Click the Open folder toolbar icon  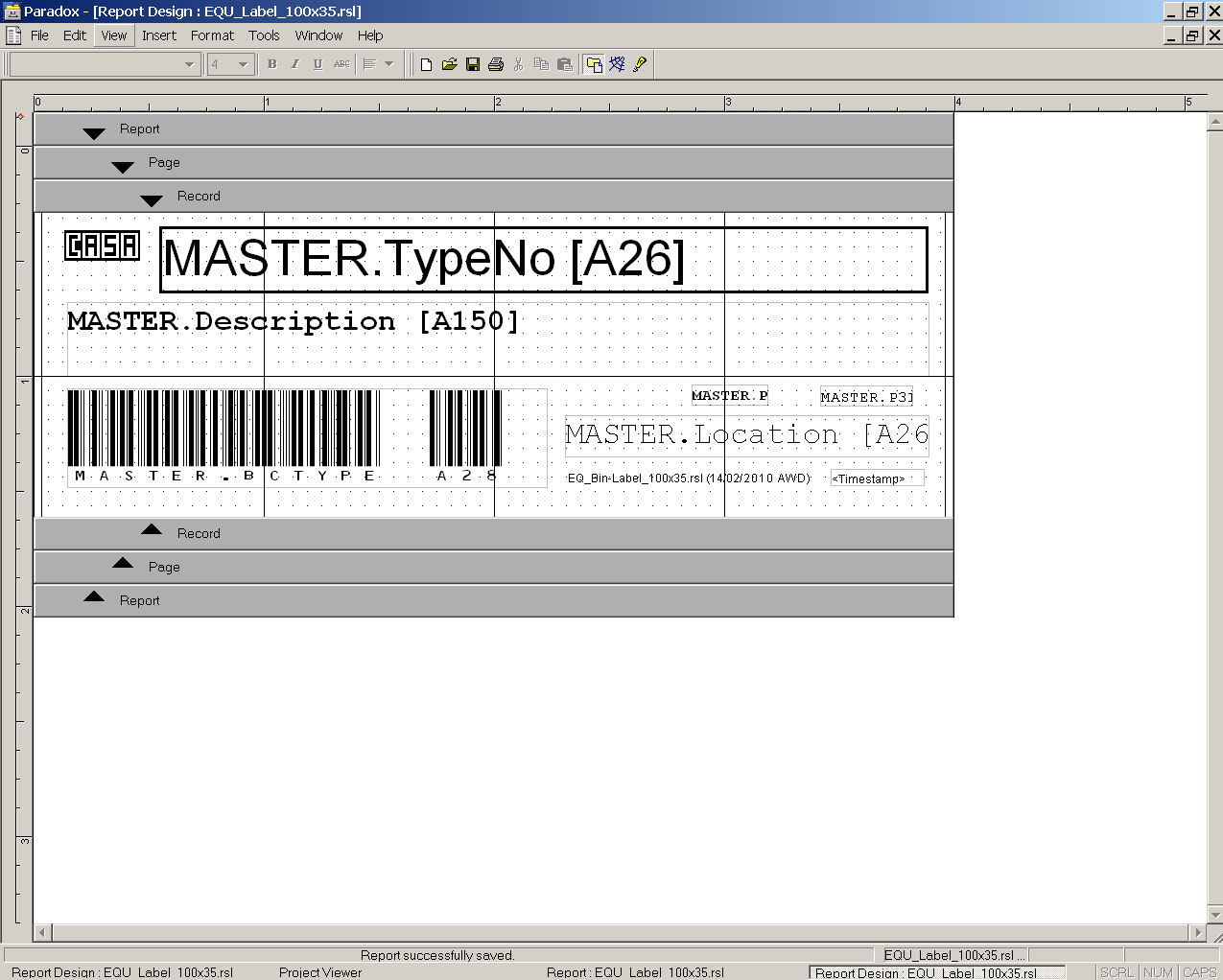449,64
